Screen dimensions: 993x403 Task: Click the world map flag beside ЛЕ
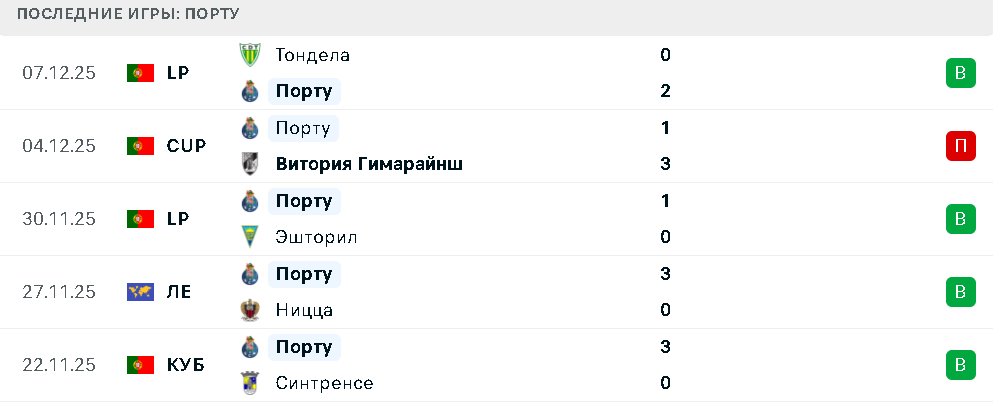pos(140,292)
